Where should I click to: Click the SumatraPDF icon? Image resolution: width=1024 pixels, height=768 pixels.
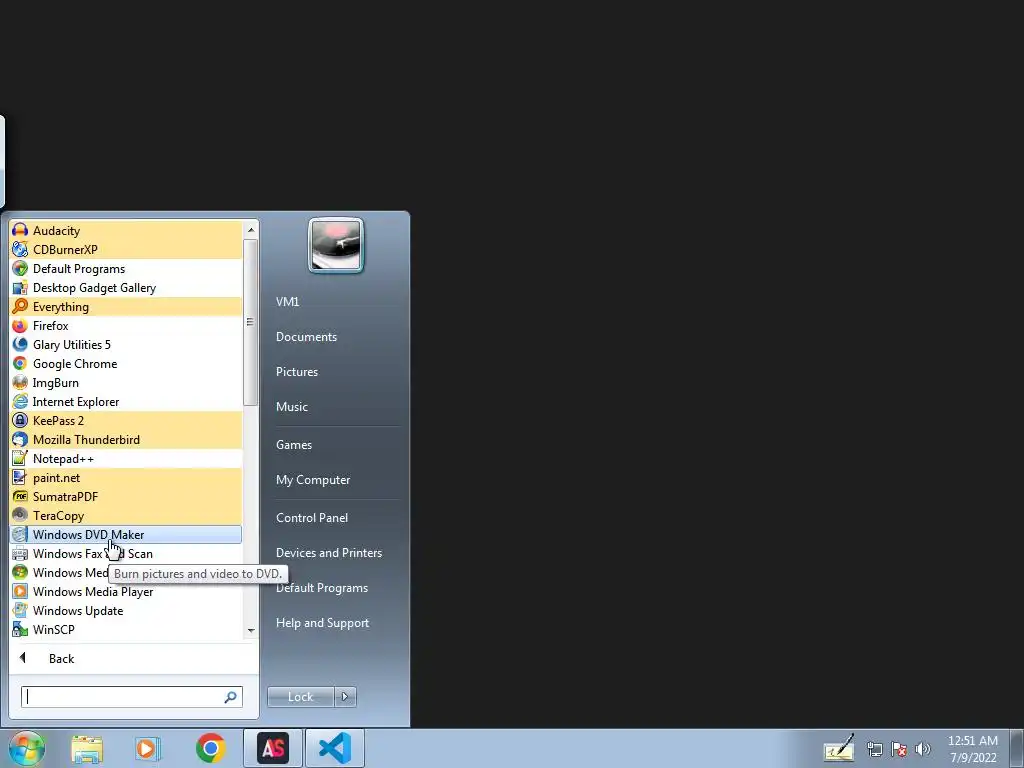[20, 496]
